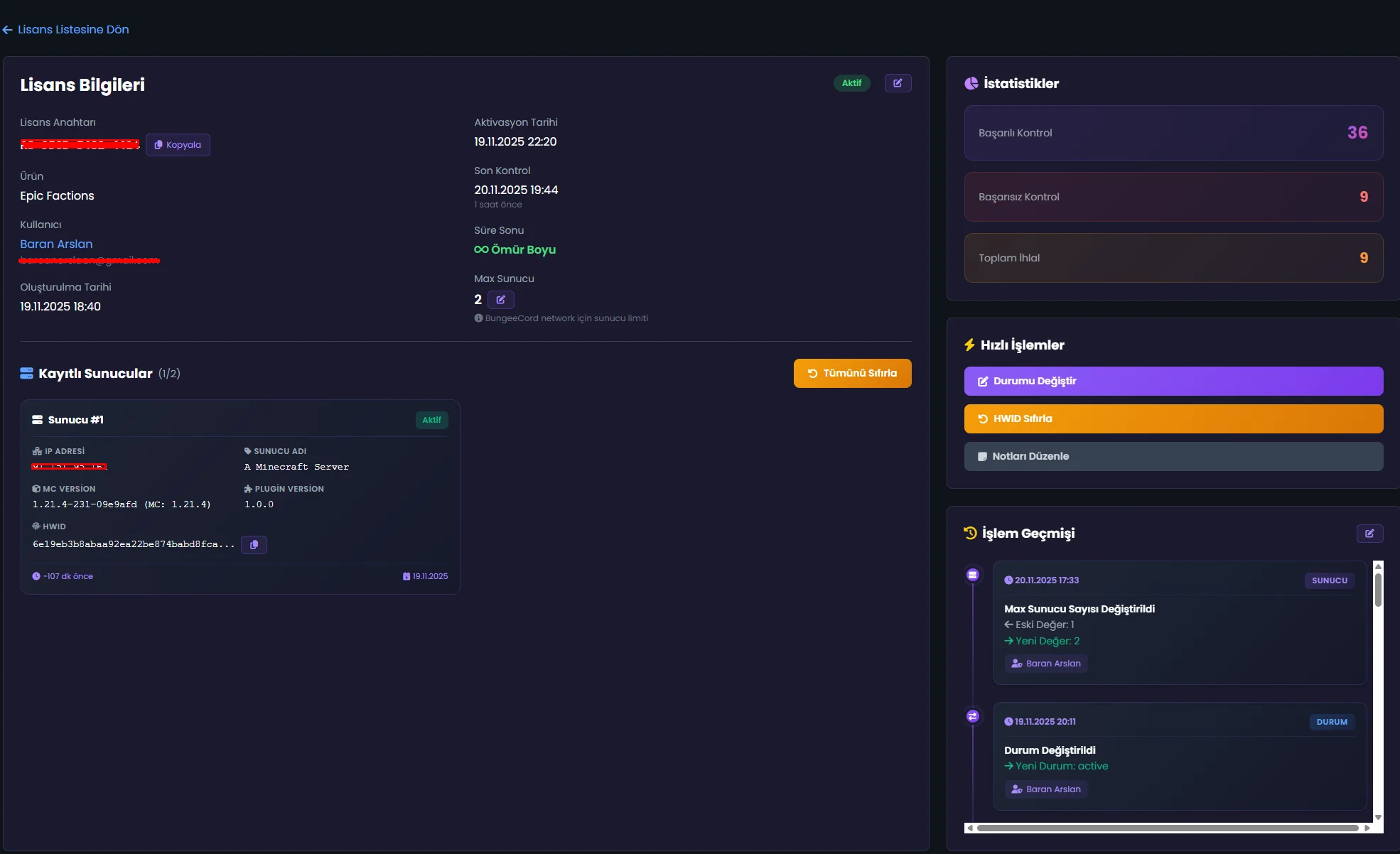Click the clock icon at 19.11.2025 20:11
The image size is (1400, 854).
coord(1008,722)
